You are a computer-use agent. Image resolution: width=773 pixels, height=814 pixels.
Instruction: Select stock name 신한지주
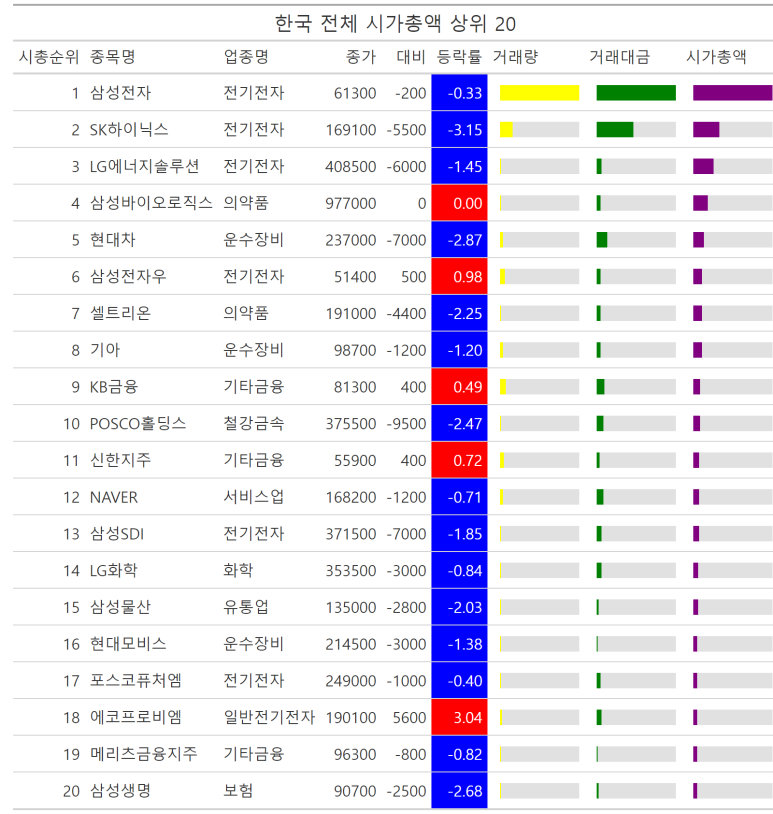(120, 460)
